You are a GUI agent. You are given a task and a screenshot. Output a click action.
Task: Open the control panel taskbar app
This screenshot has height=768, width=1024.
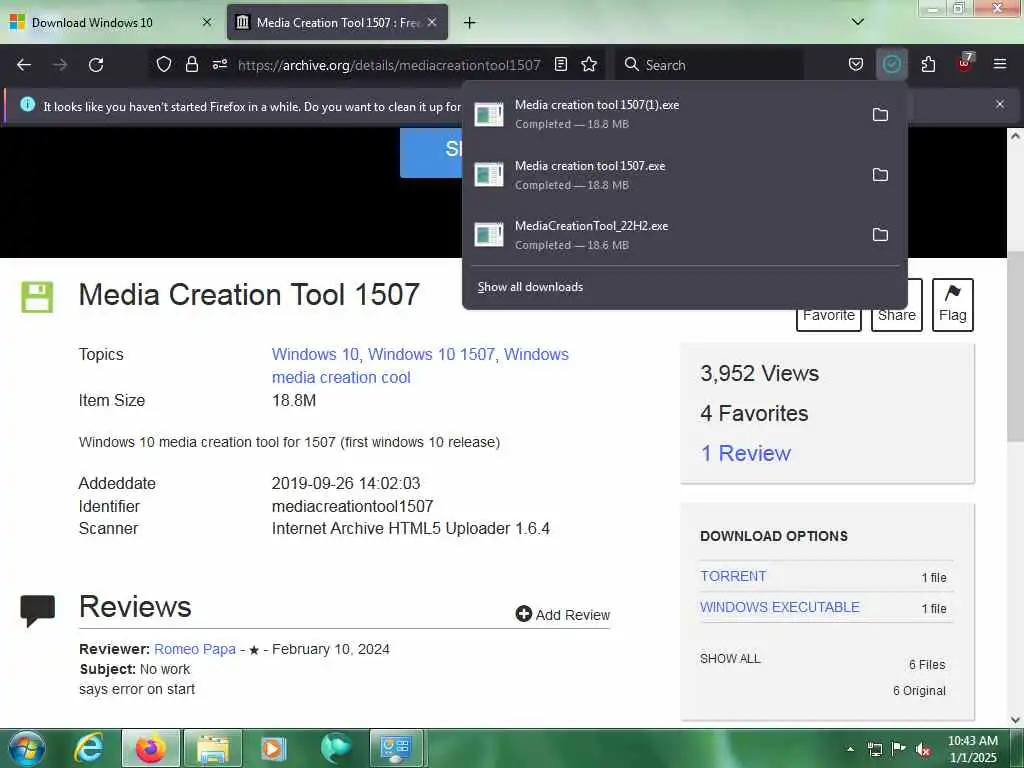coord(397,748)
